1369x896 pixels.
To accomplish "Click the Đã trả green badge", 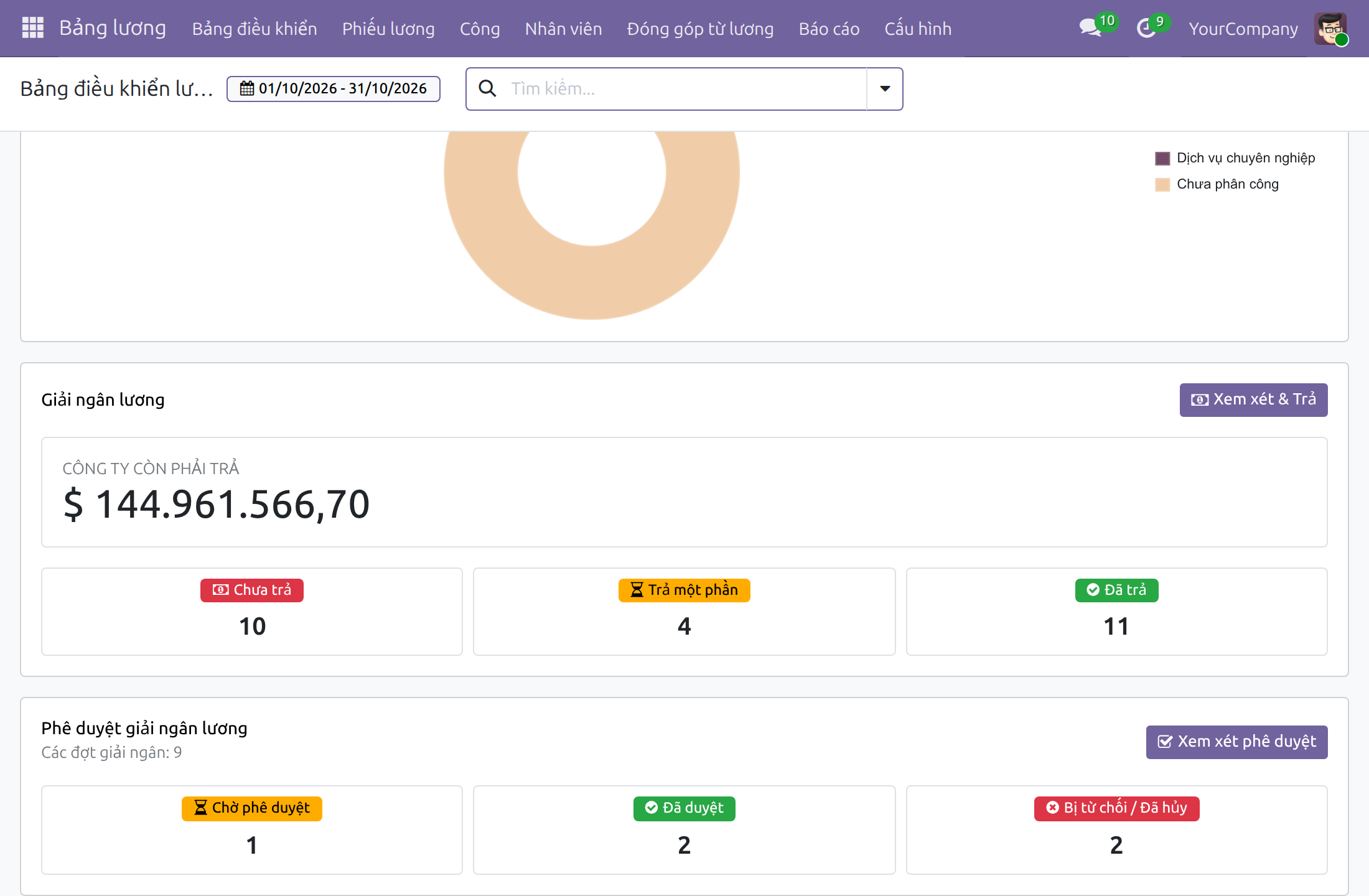I will (1116, 590).
